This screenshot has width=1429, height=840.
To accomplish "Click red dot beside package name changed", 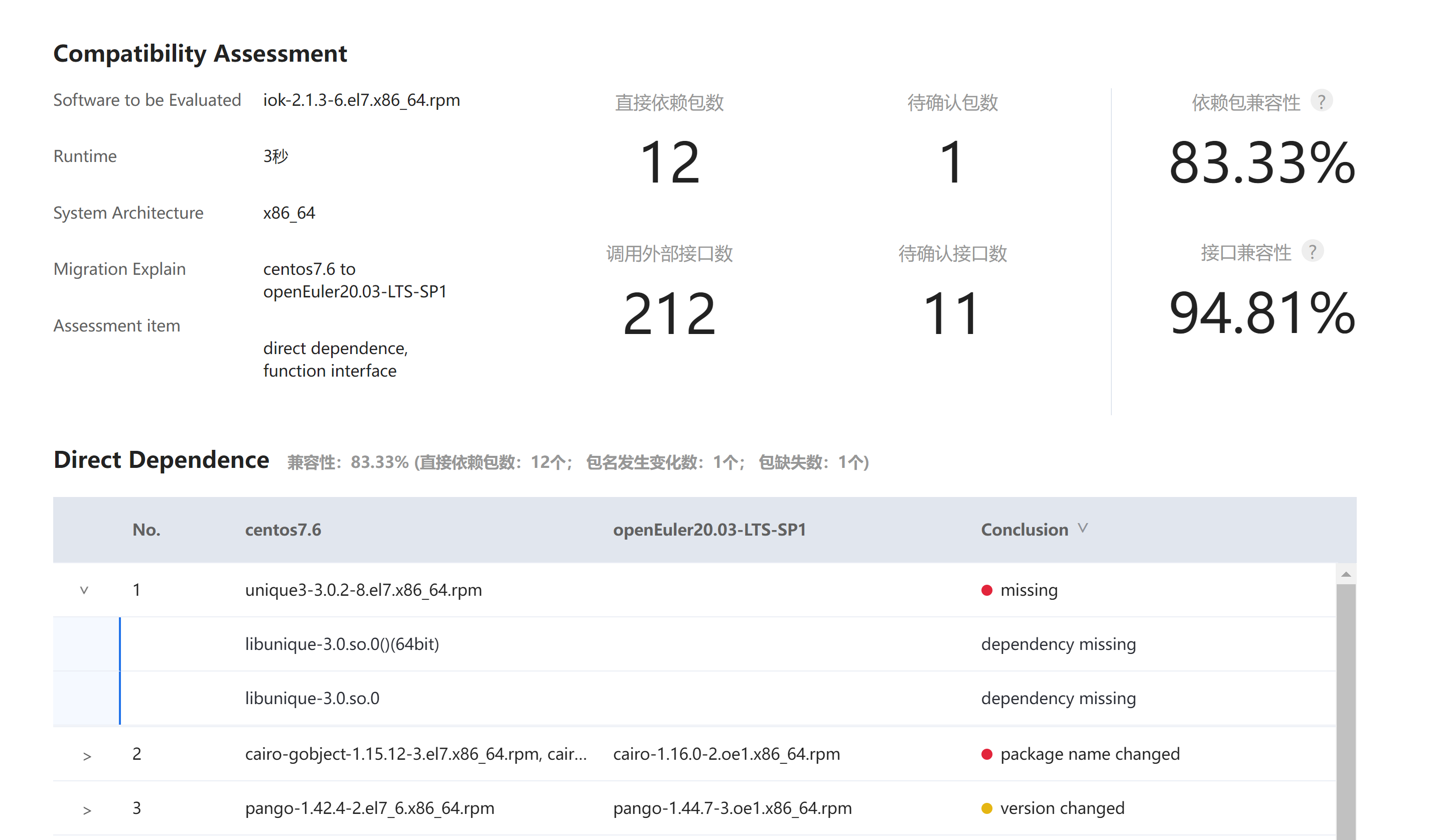I will [x=986, y=754].
